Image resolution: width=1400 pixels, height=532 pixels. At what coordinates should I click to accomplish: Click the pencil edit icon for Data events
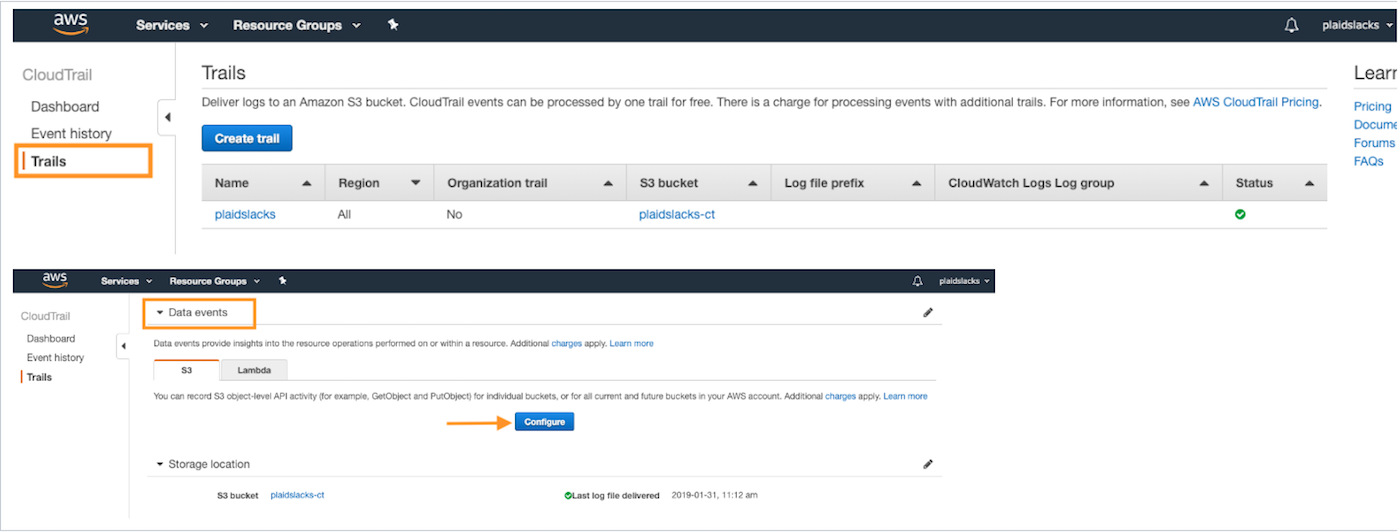point(928,313)
